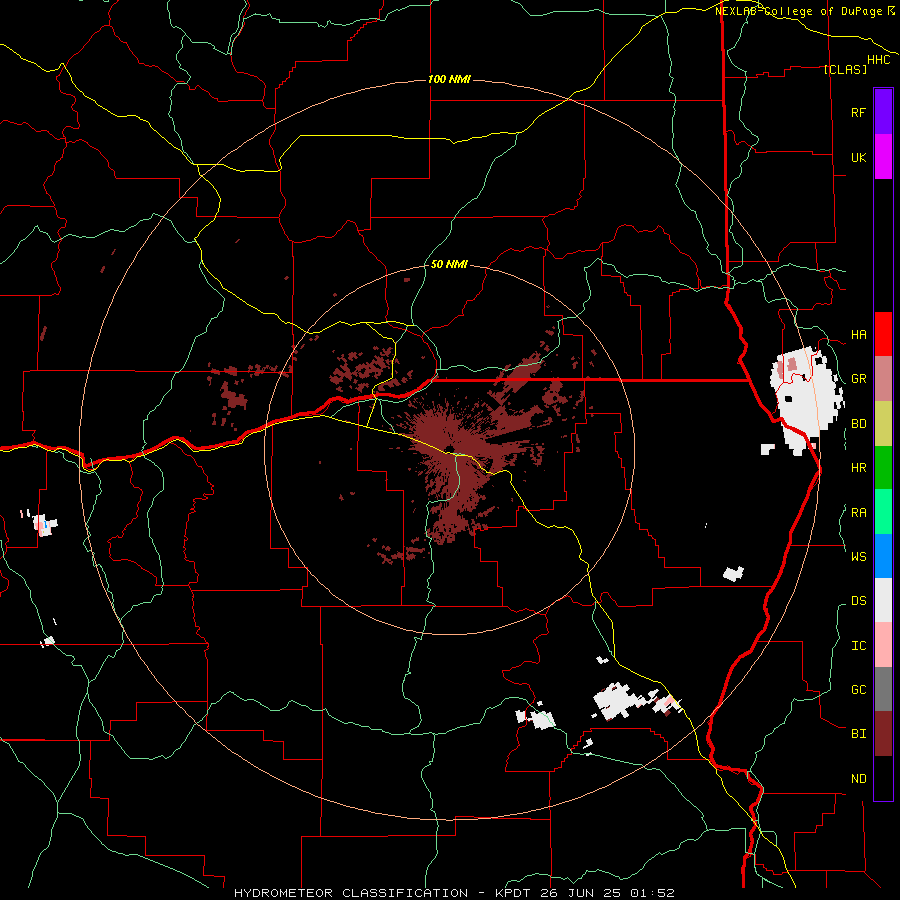
Task: Select the GC gray legend swatch
Action: [883, 689]
